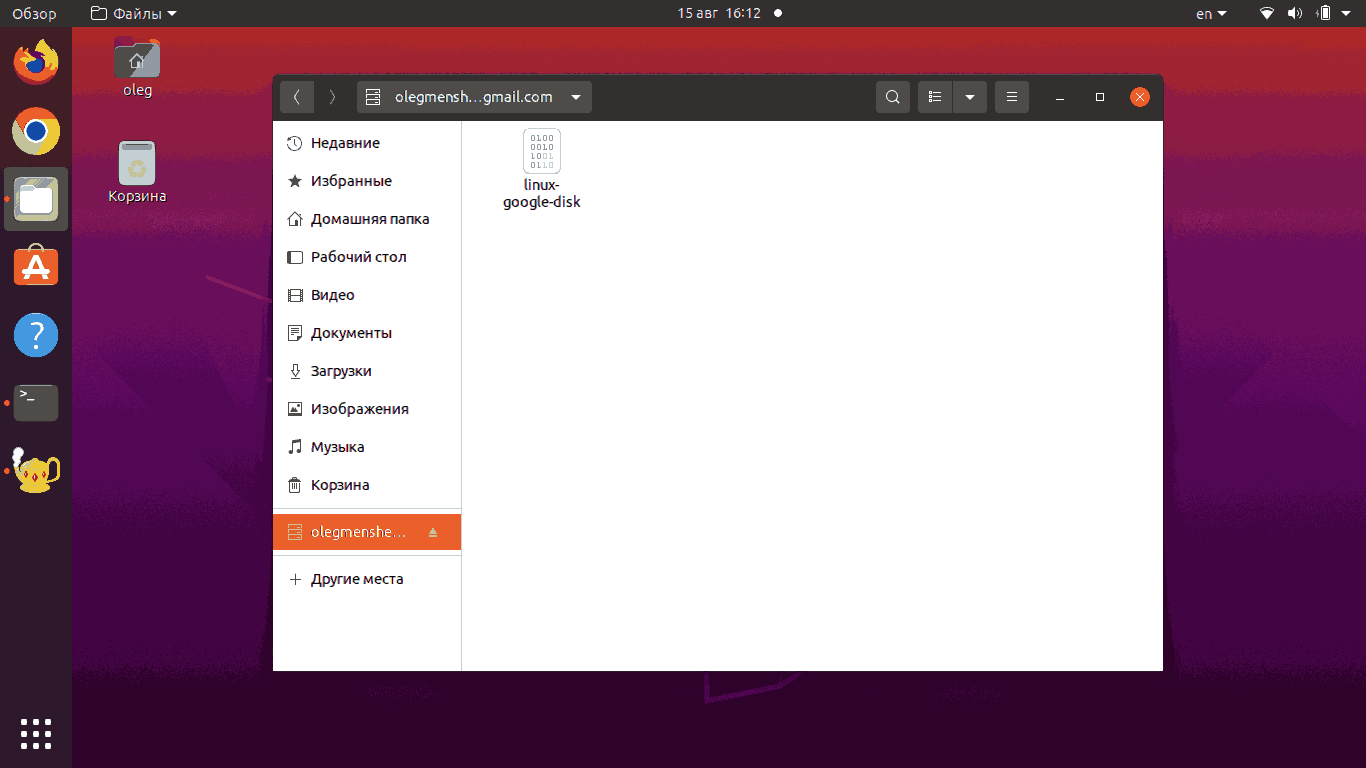Viewport: 1366px width, 768px height.
Task: Show applications grid in dock
Action: 36,733
